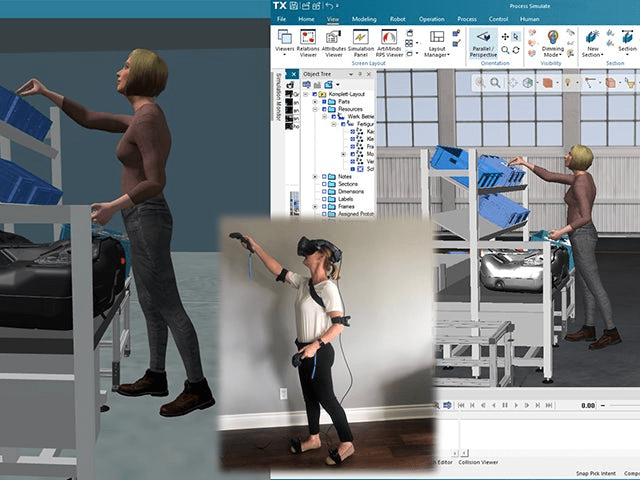Viewport: 640px width, 480px height.
Task: Switch to the Control ribbon tab
Action: pos(498,19)
